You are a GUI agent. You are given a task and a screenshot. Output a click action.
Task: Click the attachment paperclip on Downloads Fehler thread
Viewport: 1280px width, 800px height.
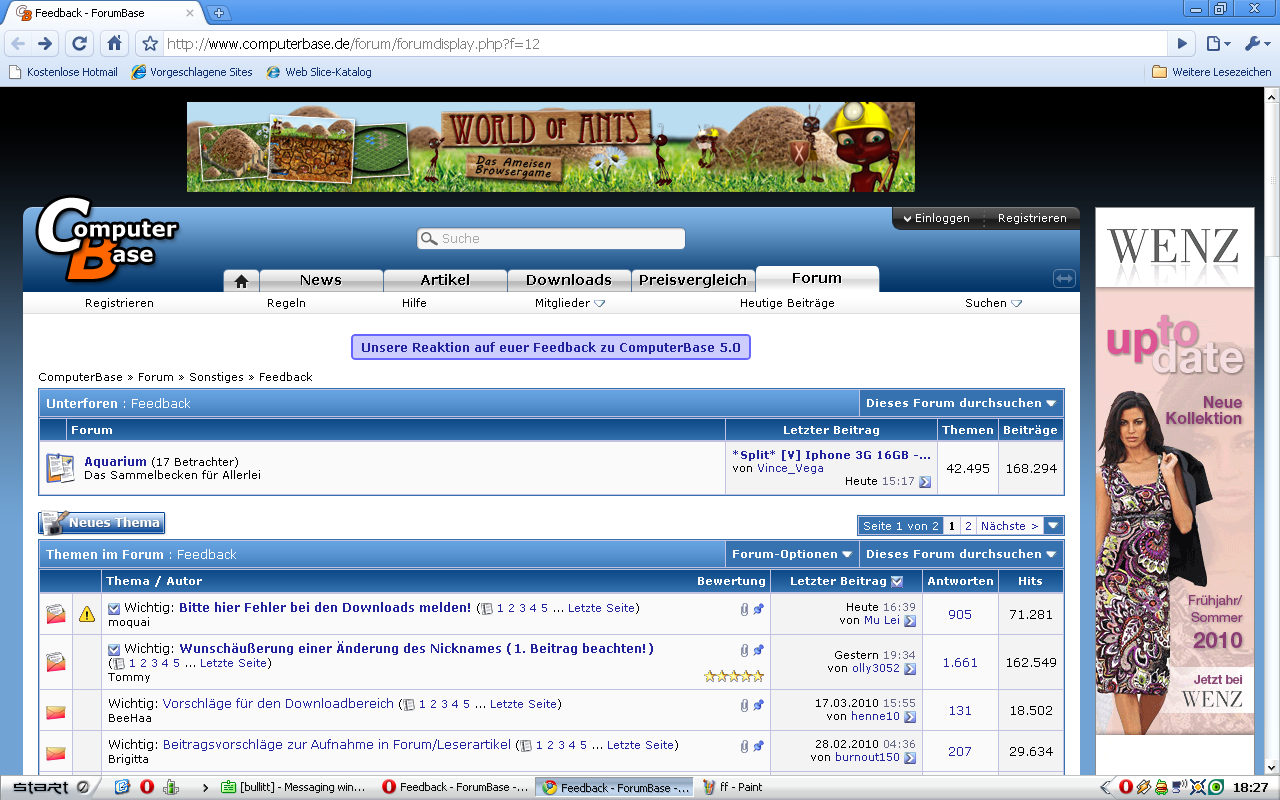[744, 608]
